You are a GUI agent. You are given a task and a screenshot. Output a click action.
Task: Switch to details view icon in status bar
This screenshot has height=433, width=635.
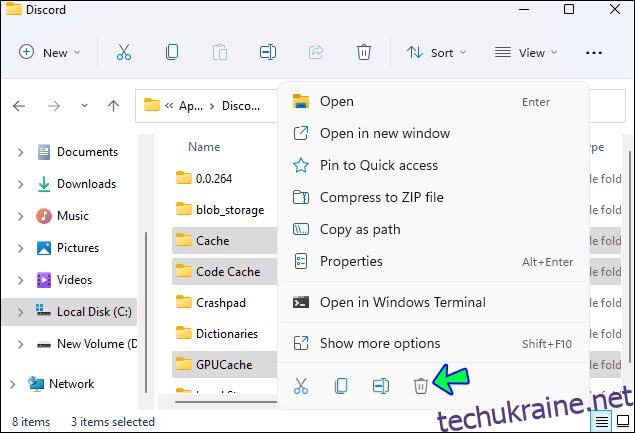602,422
